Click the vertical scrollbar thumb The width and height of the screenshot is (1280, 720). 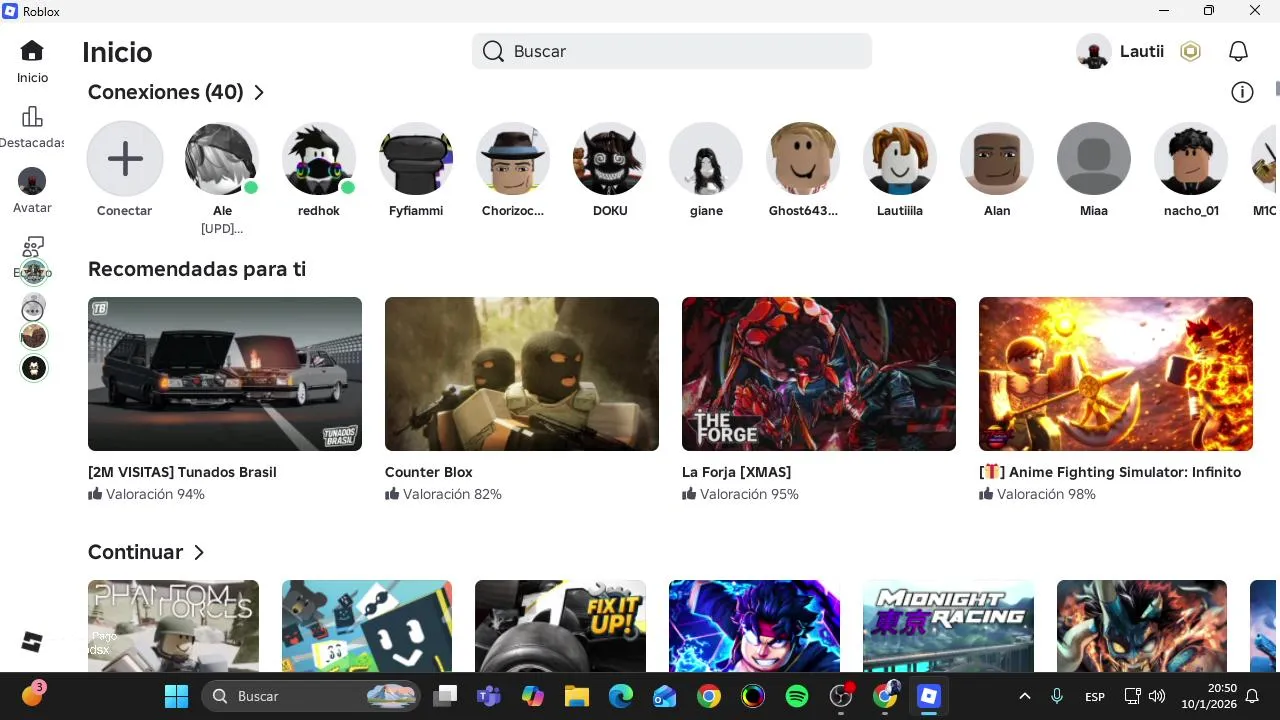tap(1277, 88)
